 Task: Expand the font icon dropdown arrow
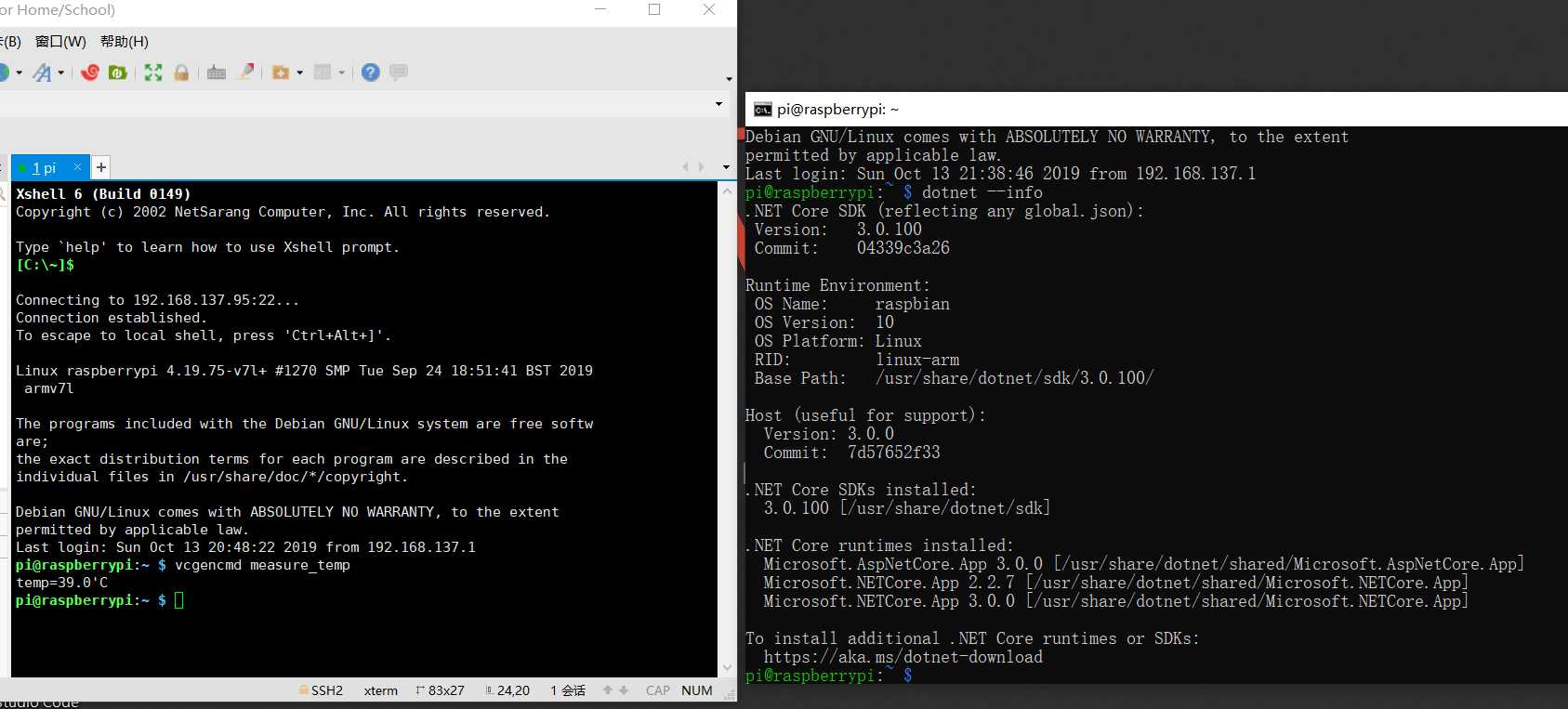click(x=61, y=72)
